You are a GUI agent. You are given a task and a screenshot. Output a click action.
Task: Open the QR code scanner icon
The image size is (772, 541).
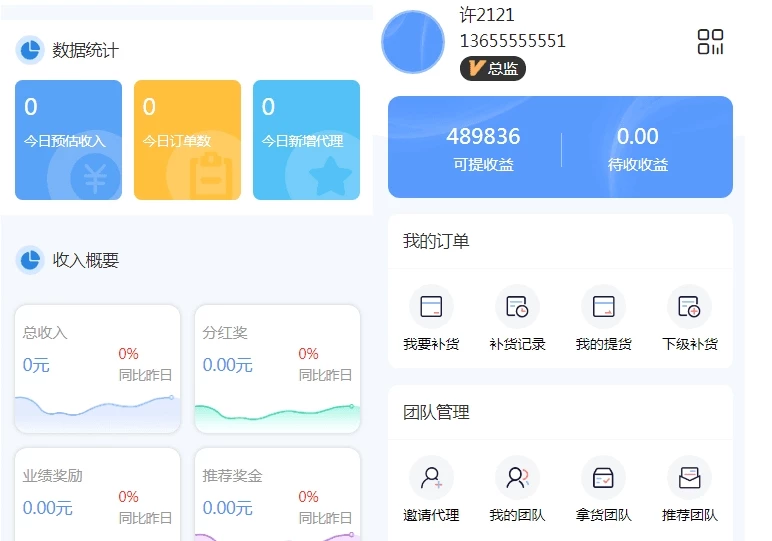tap(710, 42)
